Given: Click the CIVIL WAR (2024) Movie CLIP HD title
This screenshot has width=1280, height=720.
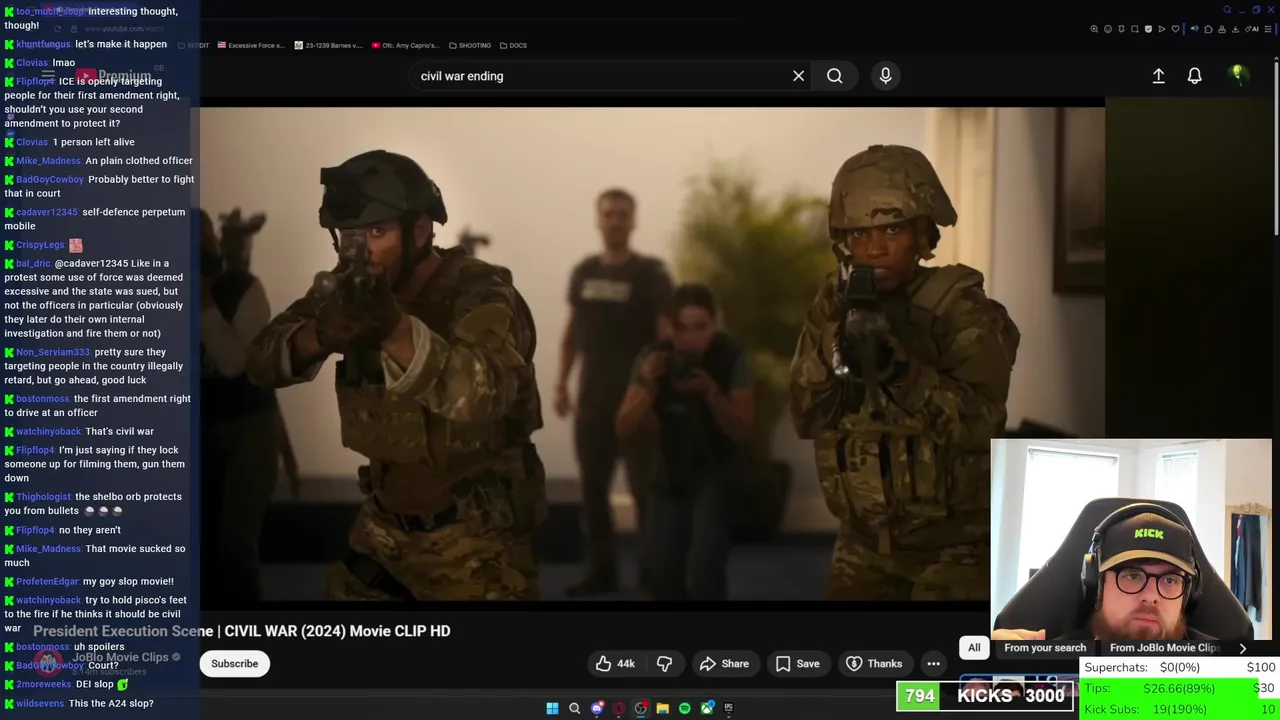Looking at the screenshot, I should pyautogui.click(x=337, y=631).
